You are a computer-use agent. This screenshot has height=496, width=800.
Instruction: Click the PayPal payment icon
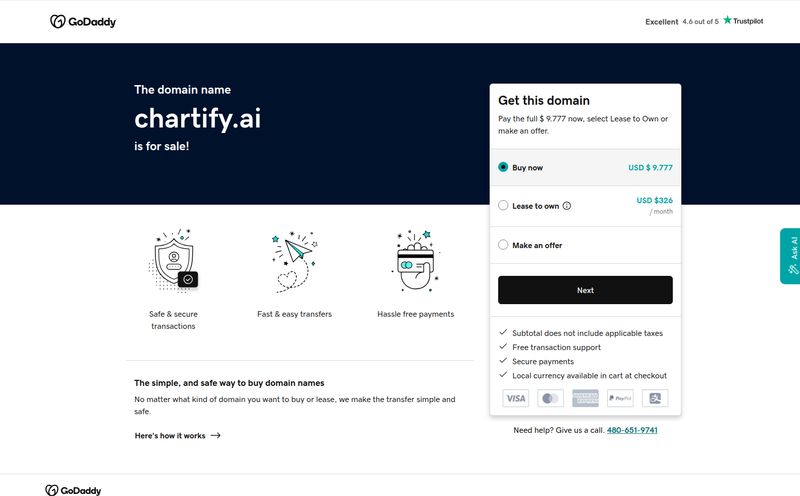(x=620, y=398)
